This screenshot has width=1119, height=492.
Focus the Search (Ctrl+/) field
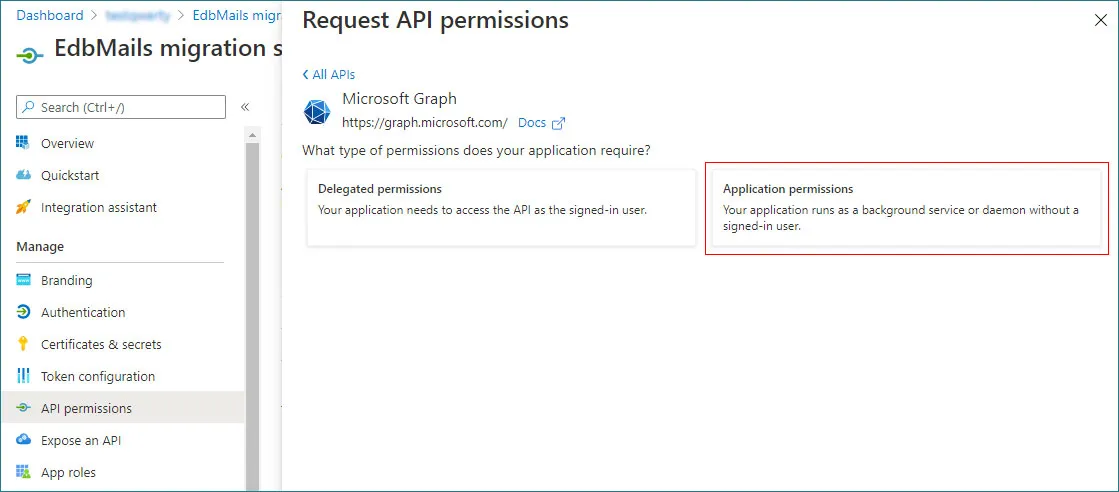pos(121,107)
